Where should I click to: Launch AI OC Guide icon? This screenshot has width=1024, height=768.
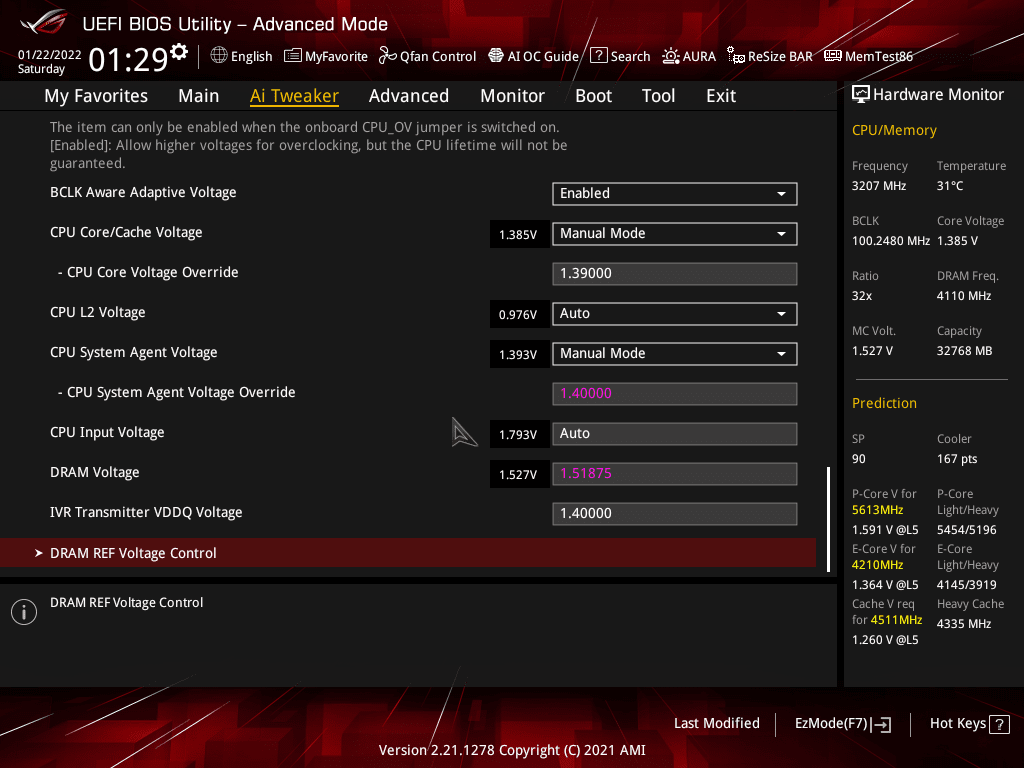(x=496, y=56)
